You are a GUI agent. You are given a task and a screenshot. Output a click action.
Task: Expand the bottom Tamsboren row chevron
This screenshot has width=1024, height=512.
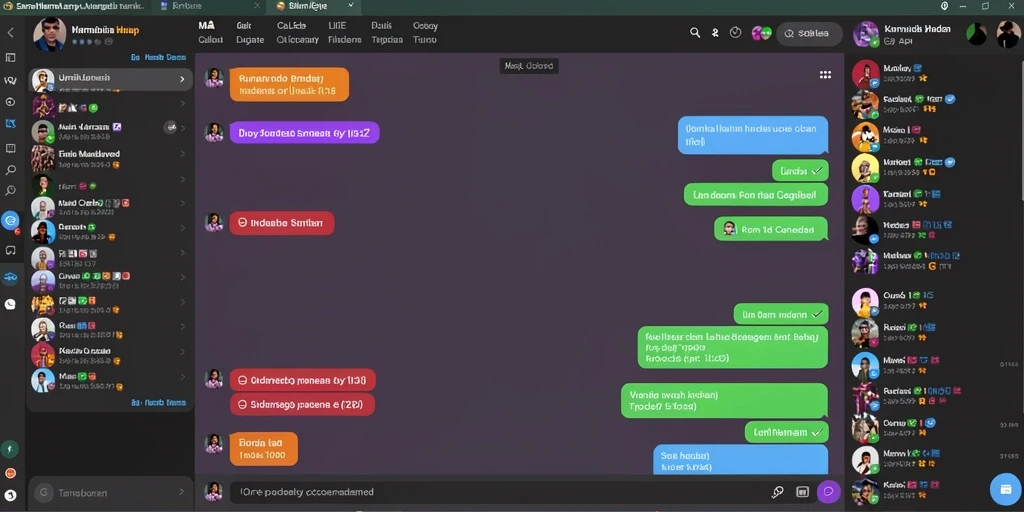[x=182, y=492]
